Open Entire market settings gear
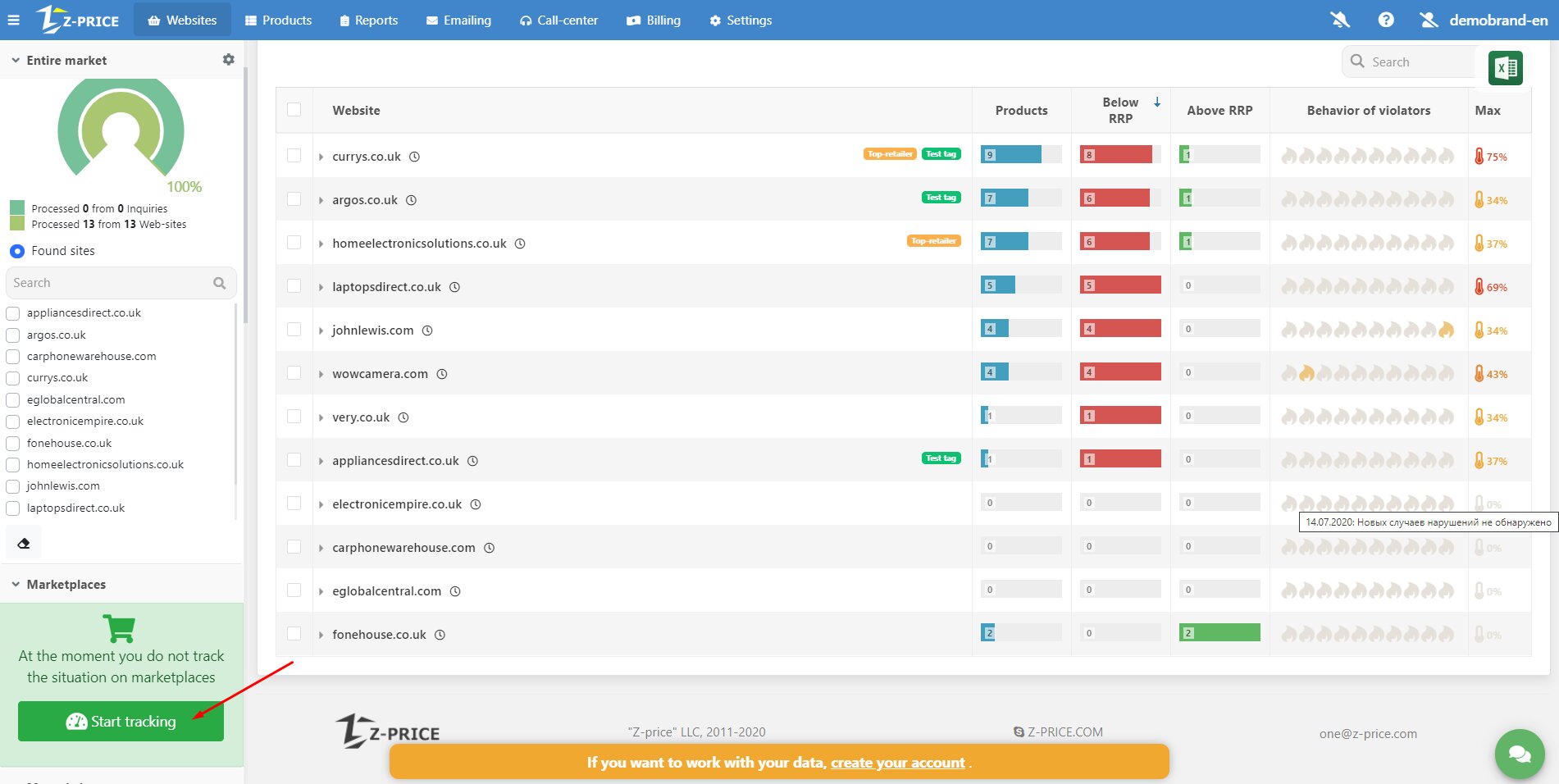Image resolution: width=1559 pixels, height=784 pixels. pyautogui.click(x=229, y=60)
